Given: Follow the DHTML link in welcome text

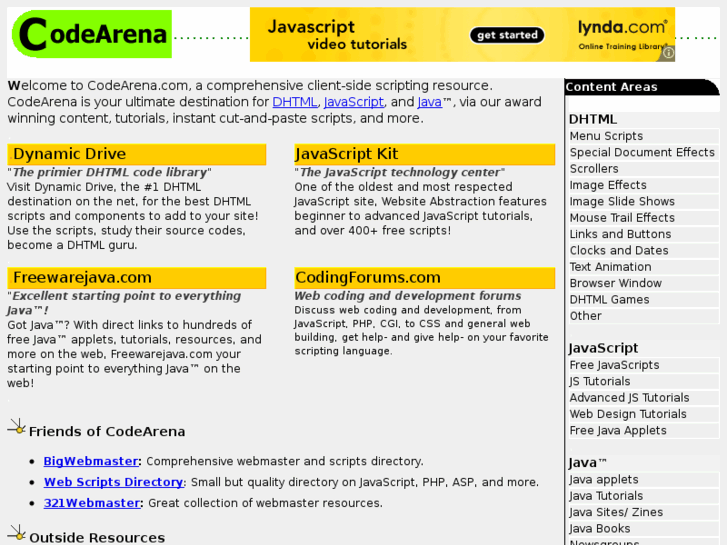Looking at the screenshot, I should [294, 102].
